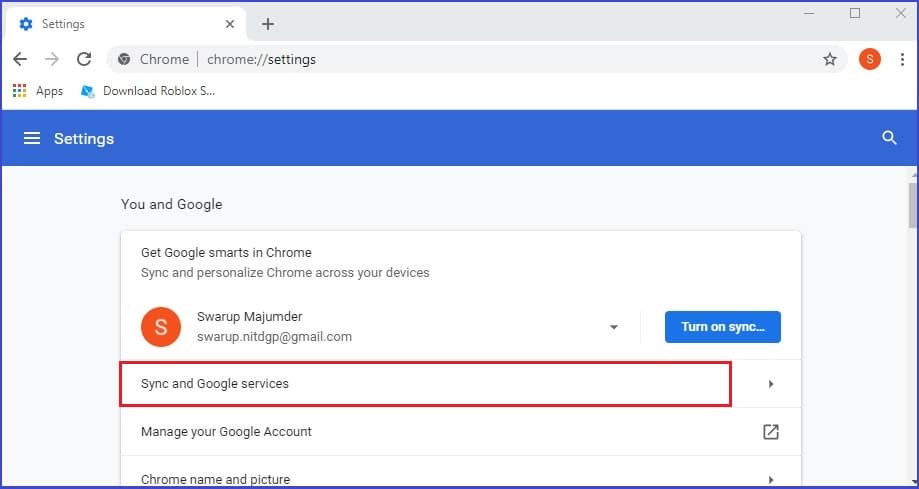Click Get Google smarts in Chrome text
The height and width of the screenshot is (489, 919).
(226, 253)
